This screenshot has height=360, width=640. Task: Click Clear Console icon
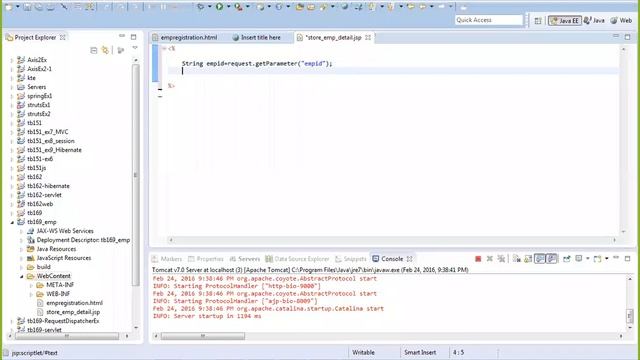pyautogui.click(x=517, y=259)
